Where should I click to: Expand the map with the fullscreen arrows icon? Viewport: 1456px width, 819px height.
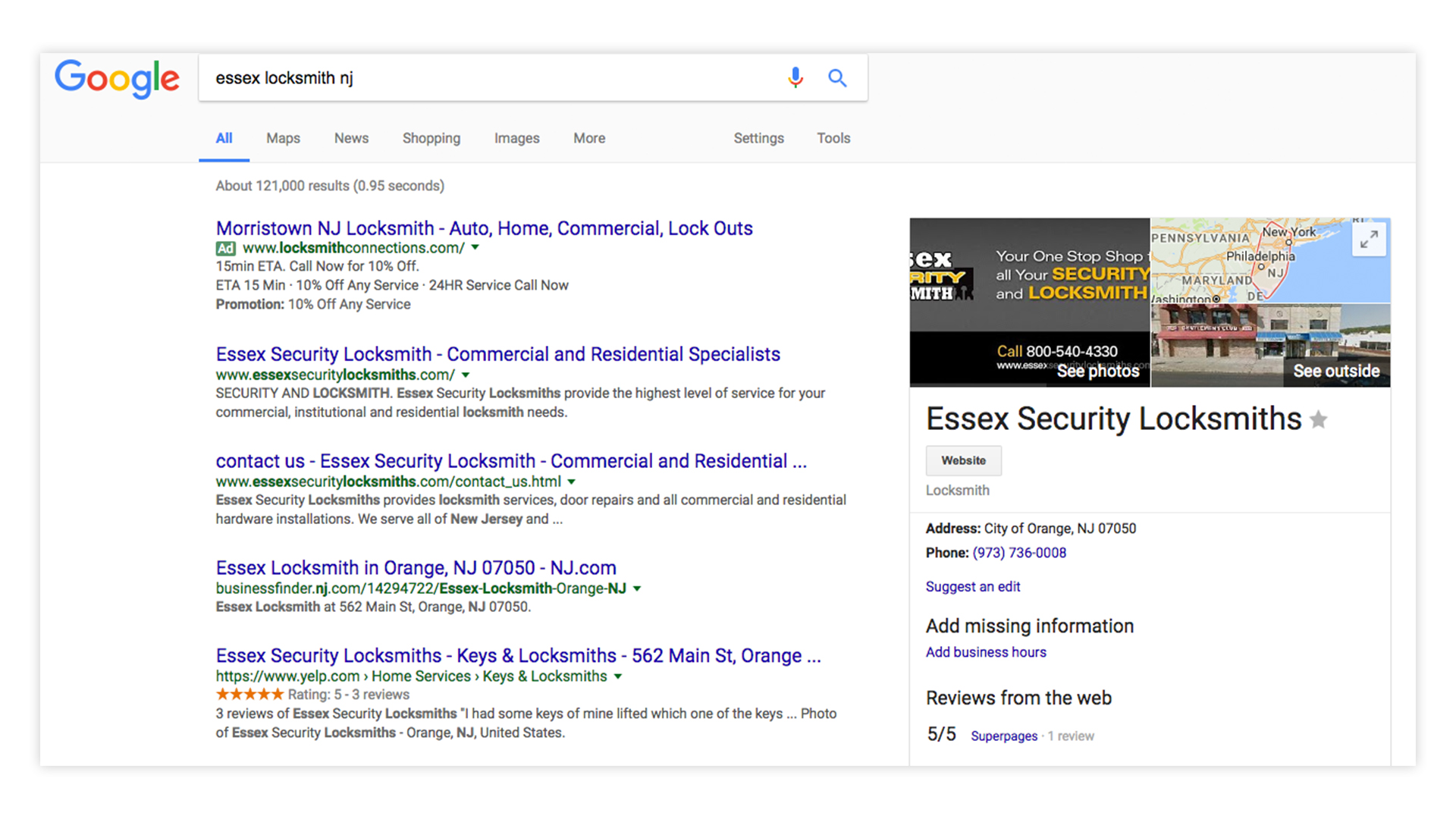pos(1369,240)
